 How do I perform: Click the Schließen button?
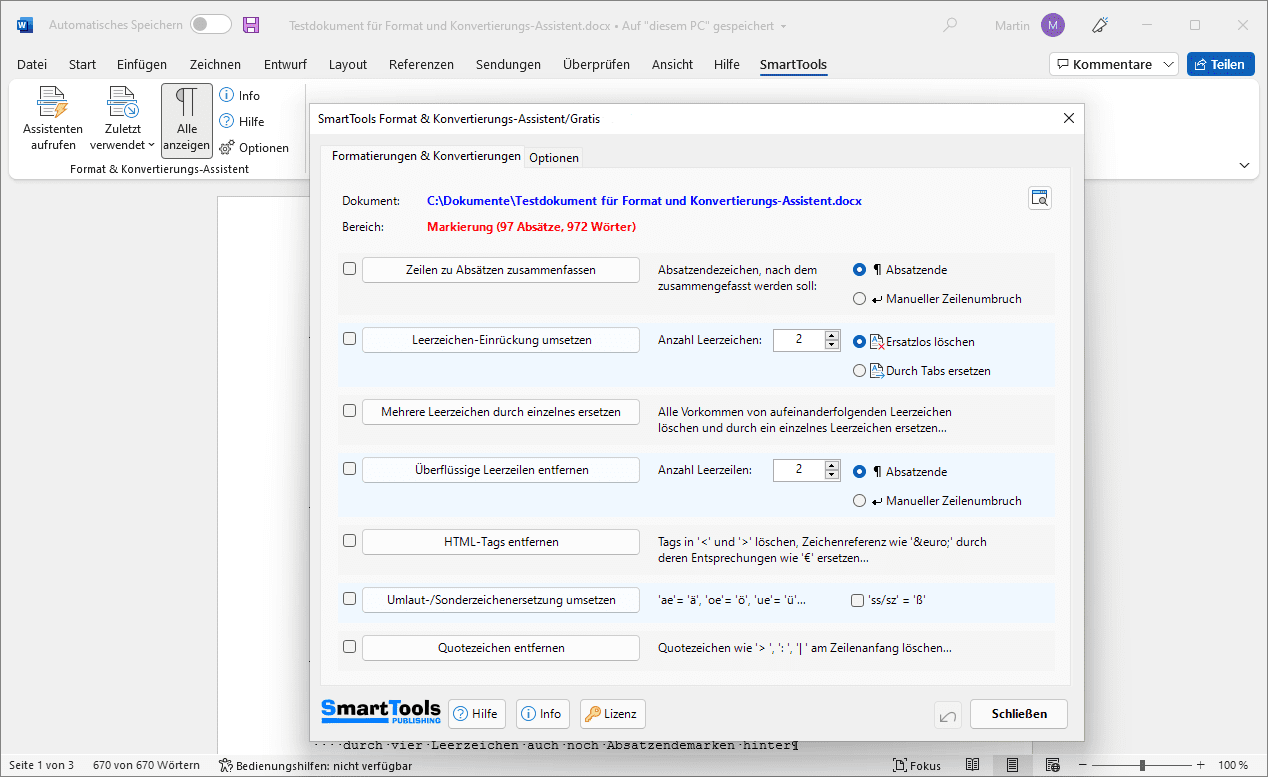(x=1018, y=714)
